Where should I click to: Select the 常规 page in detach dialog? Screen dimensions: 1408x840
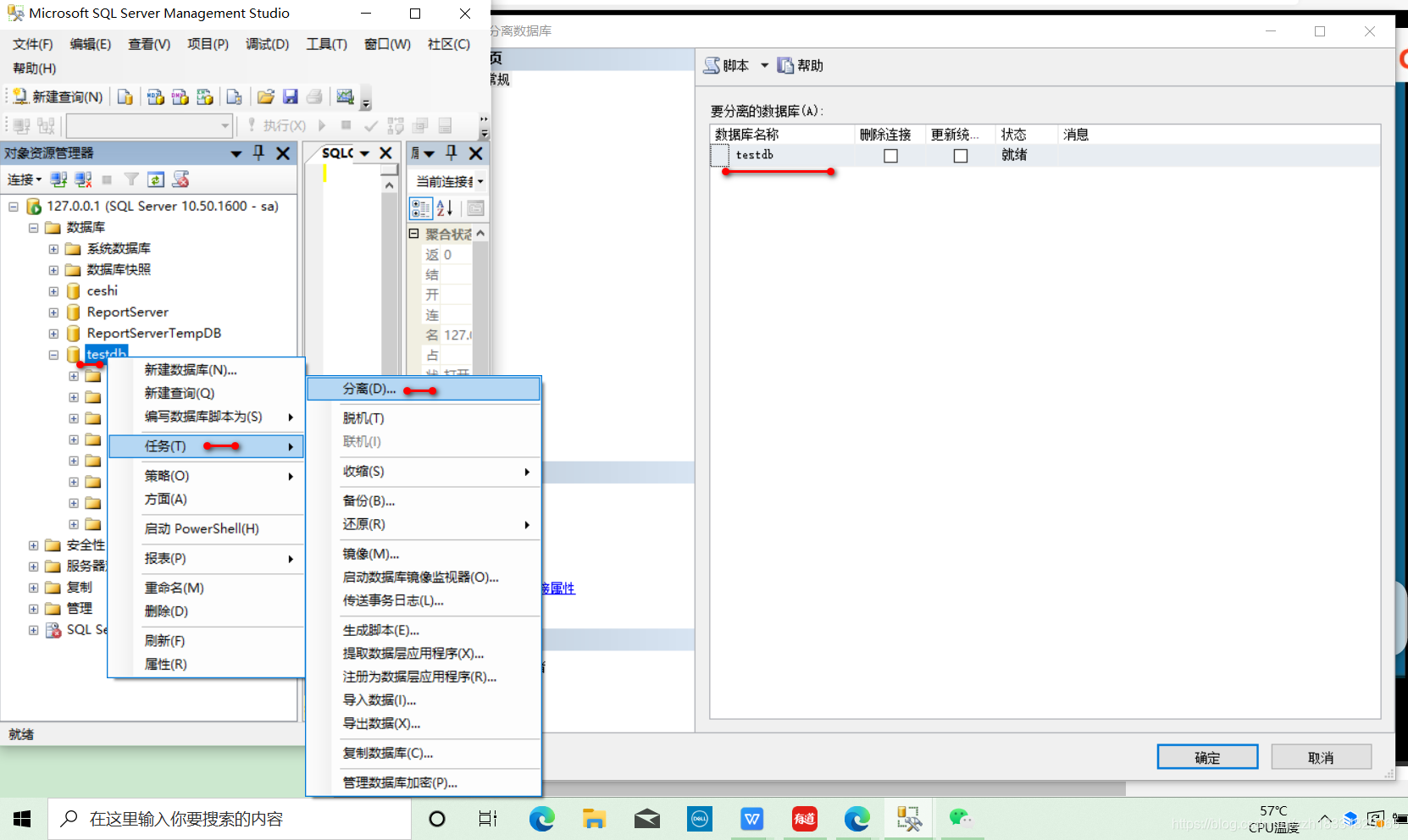click(x=500, y=80)
